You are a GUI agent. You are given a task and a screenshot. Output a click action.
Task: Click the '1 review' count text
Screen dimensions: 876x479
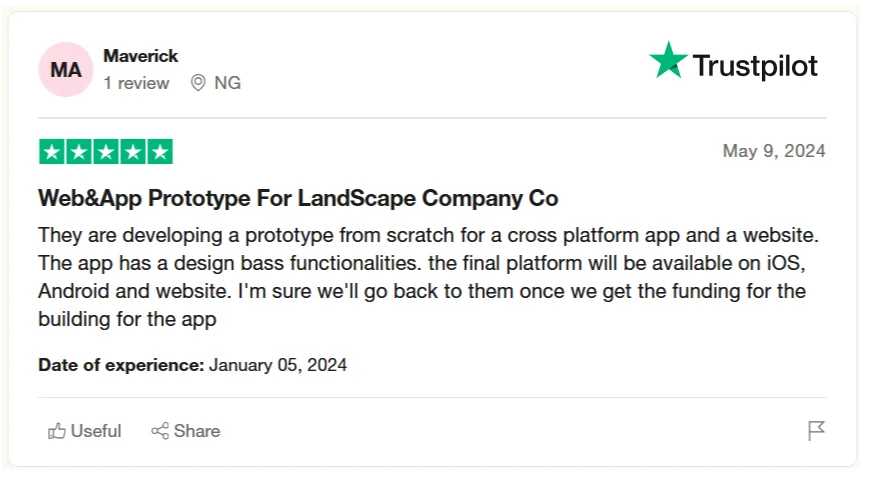tap(136, 83)
